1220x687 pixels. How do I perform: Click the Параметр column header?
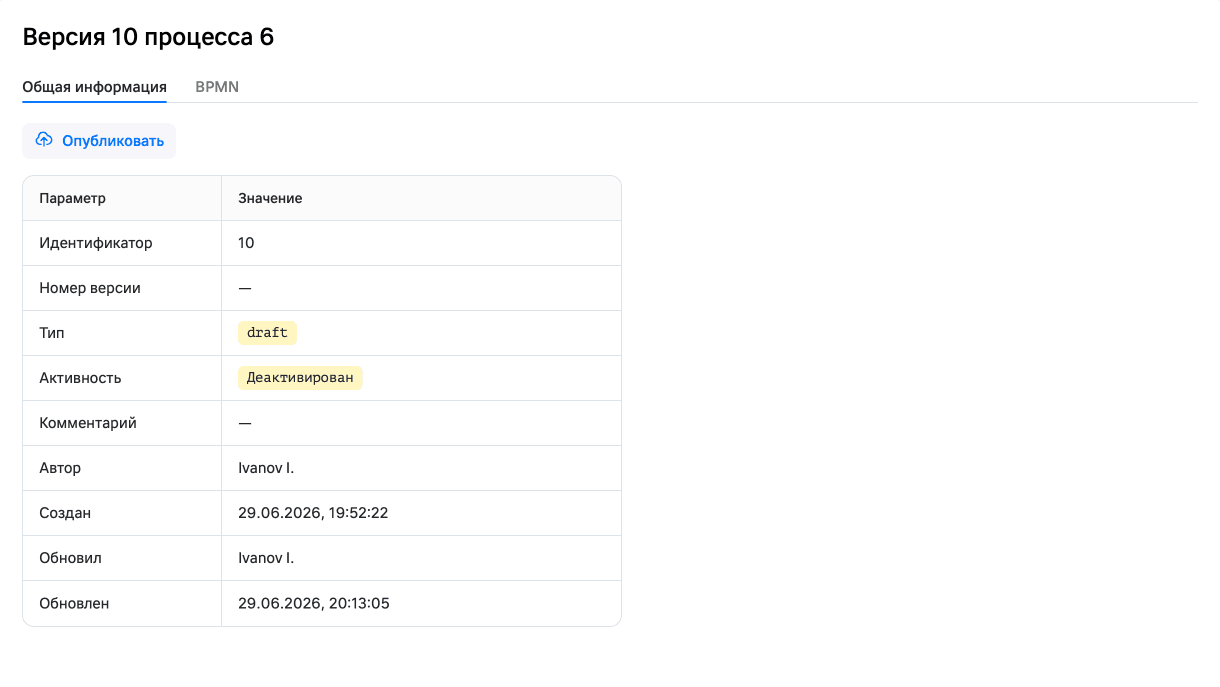click(72, 198)
